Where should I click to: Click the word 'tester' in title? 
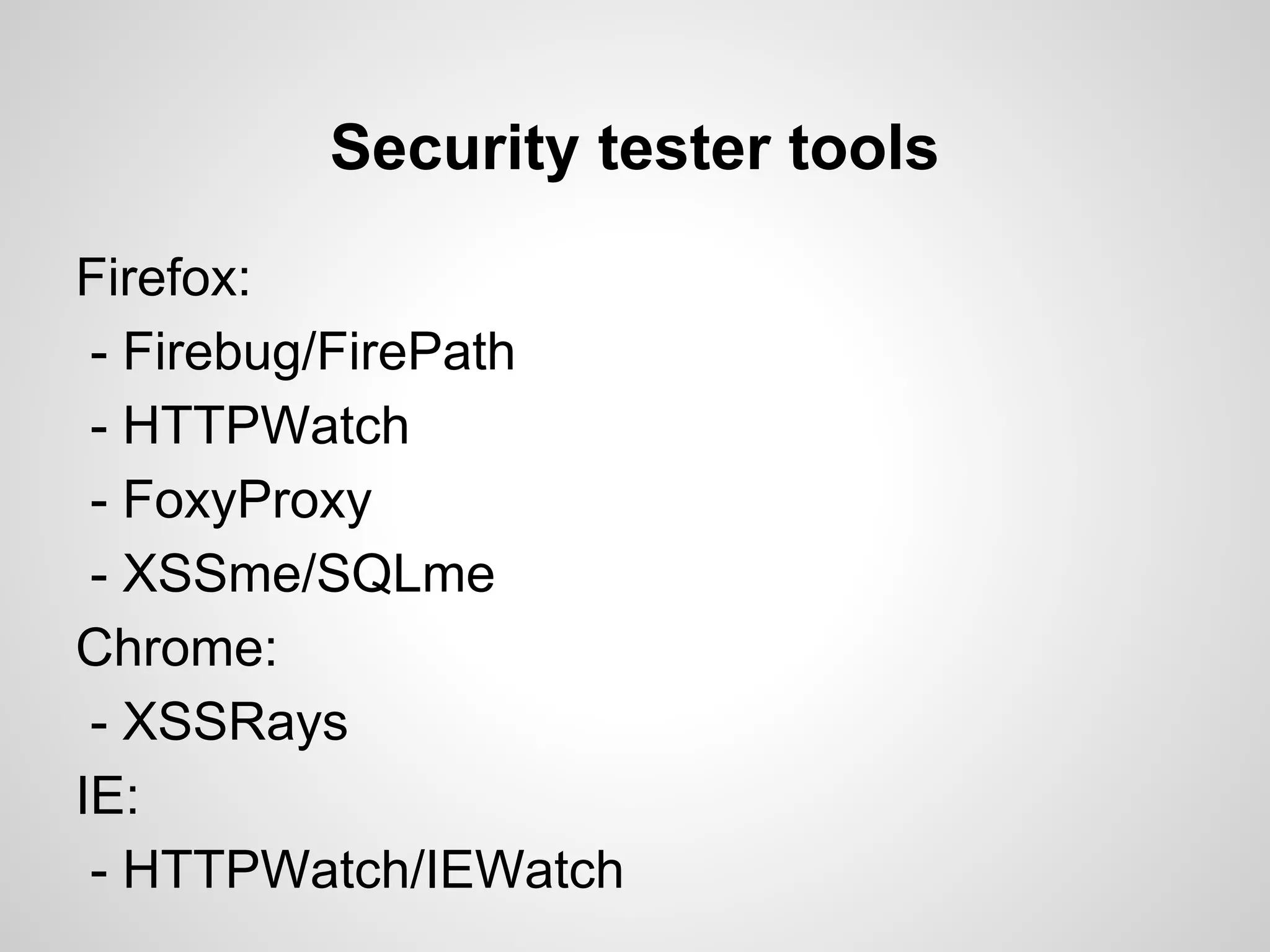point(685,149)
